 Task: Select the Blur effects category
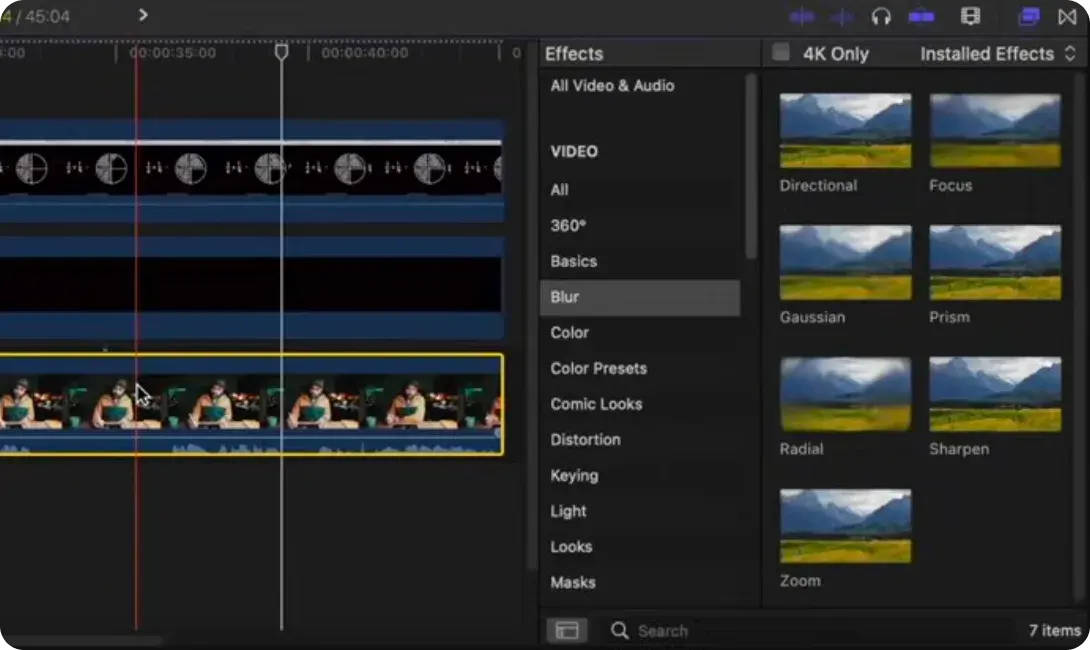(x=640, y=298)
